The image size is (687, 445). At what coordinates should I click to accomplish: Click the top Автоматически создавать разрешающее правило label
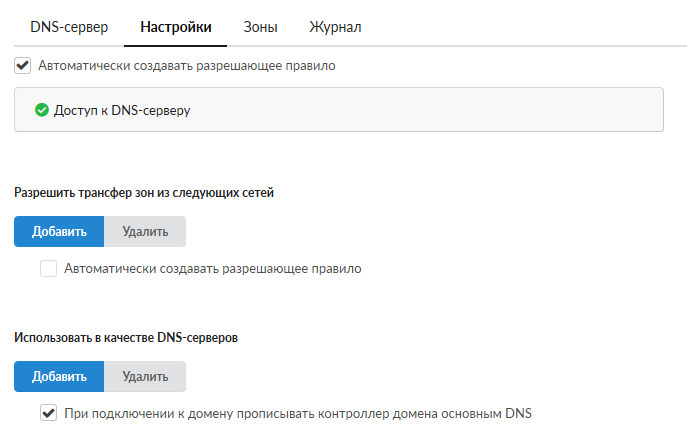[x=186, y=66]
